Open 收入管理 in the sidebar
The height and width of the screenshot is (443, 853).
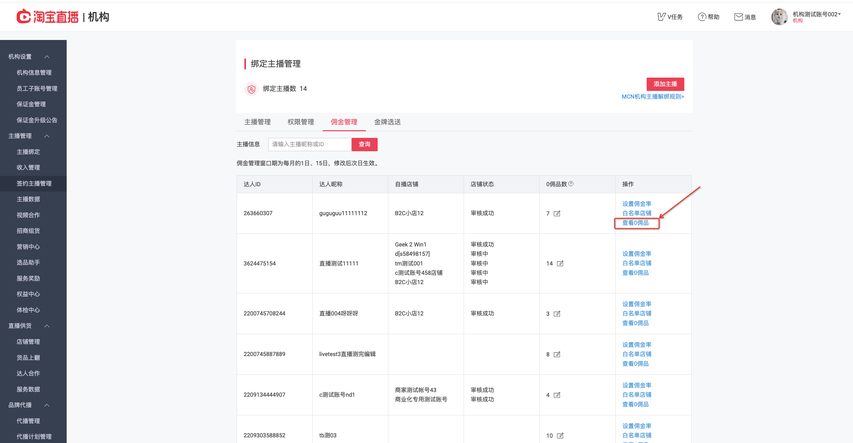click(28, 168)
